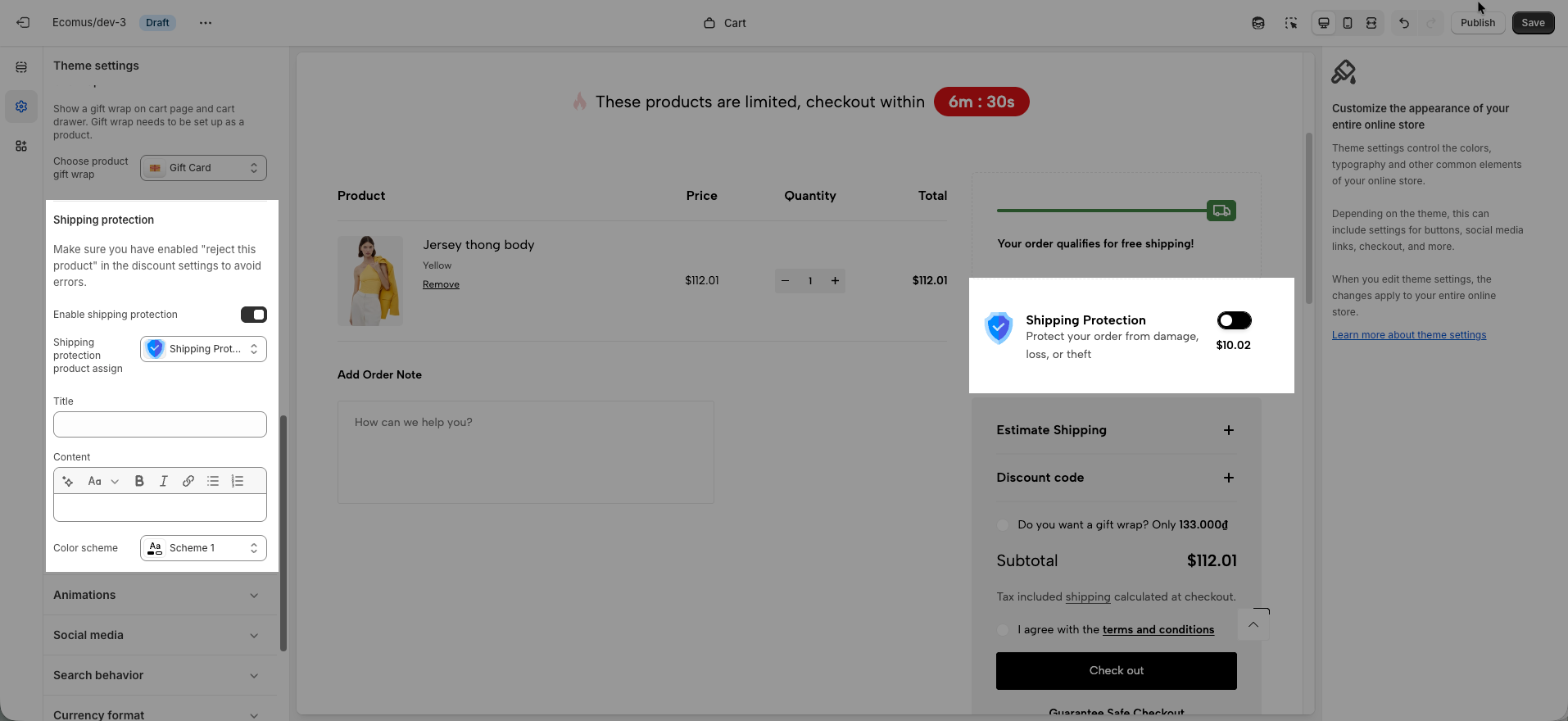Image resolution: width=1568 pixels, height=721 pixels.
Task: Click the undo arrow icon
Action: 1404,23
